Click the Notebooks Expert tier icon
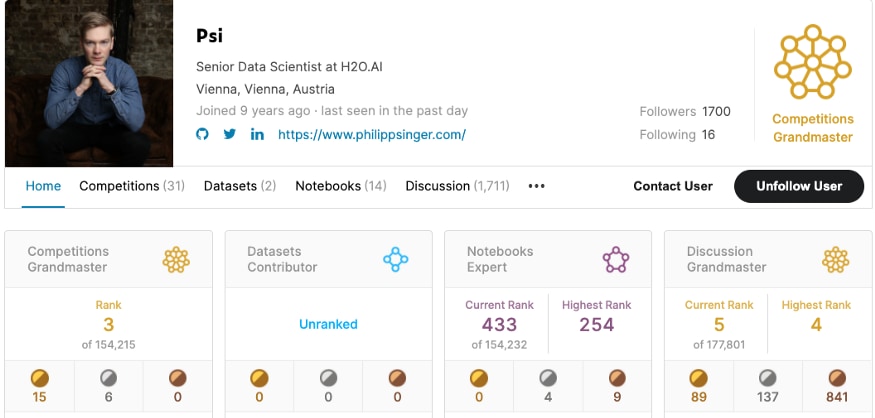The image size is (875, 418). pos(616,260)
